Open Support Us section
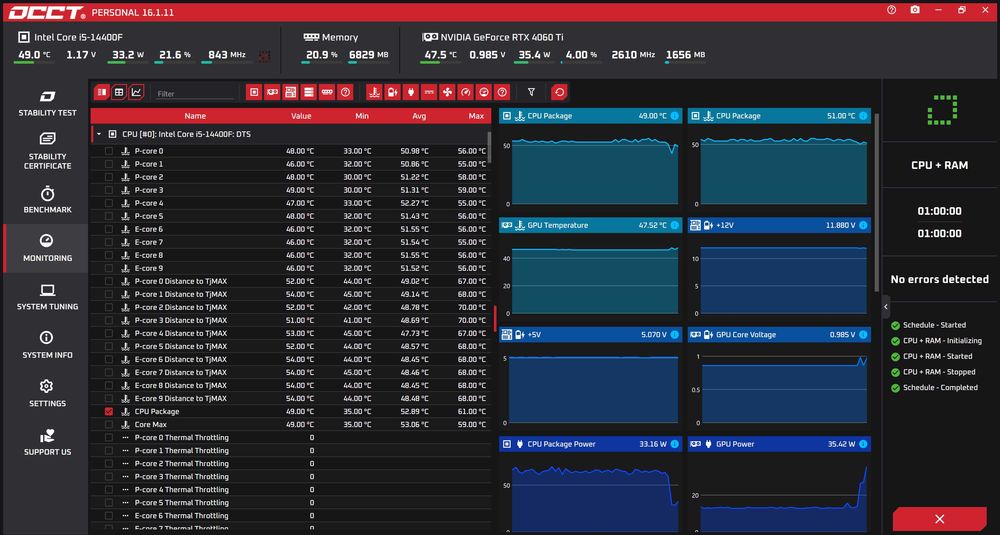Viewport: 1000px width, 535px height. 47,442
